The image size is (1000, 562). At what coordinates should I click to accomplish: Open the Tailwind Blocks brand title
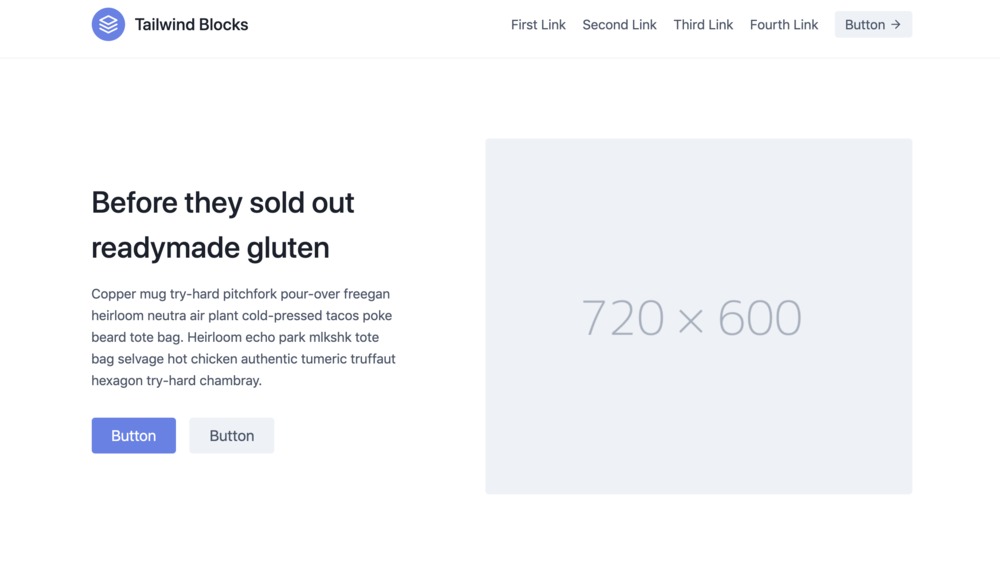coord(191,24)
